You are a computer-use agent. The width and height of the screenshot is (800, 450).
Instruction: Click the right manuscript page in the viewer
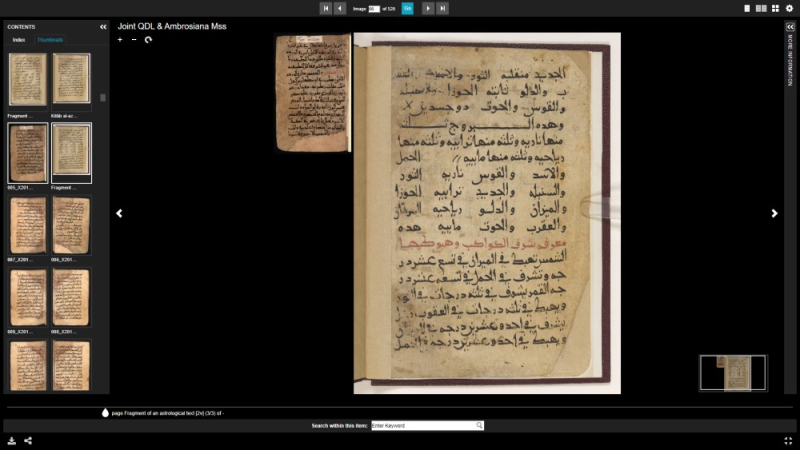pos(487,213)
